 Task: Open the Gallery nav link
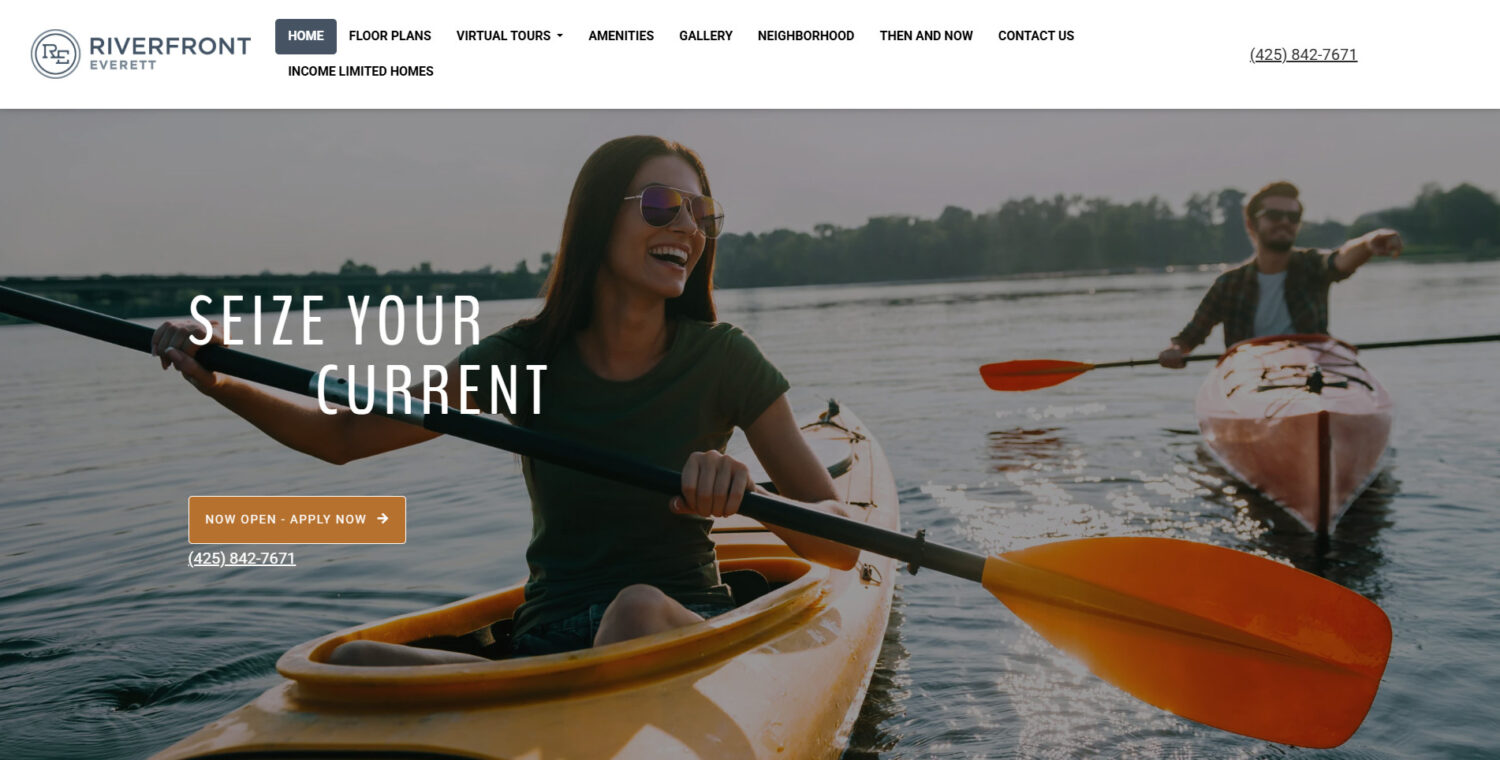(x=706, y=36)
